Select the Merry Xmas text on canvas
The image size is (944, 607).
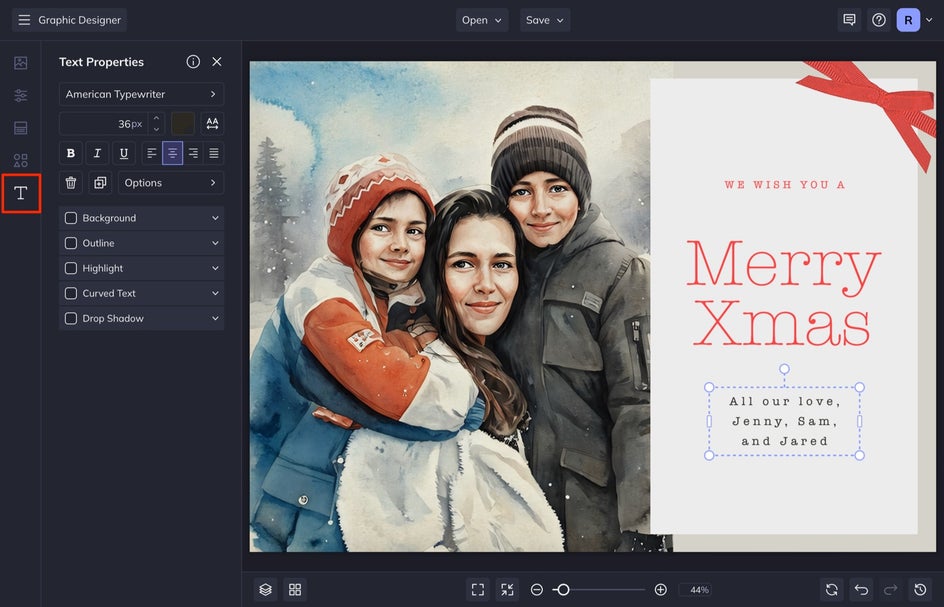click(783, 293)
